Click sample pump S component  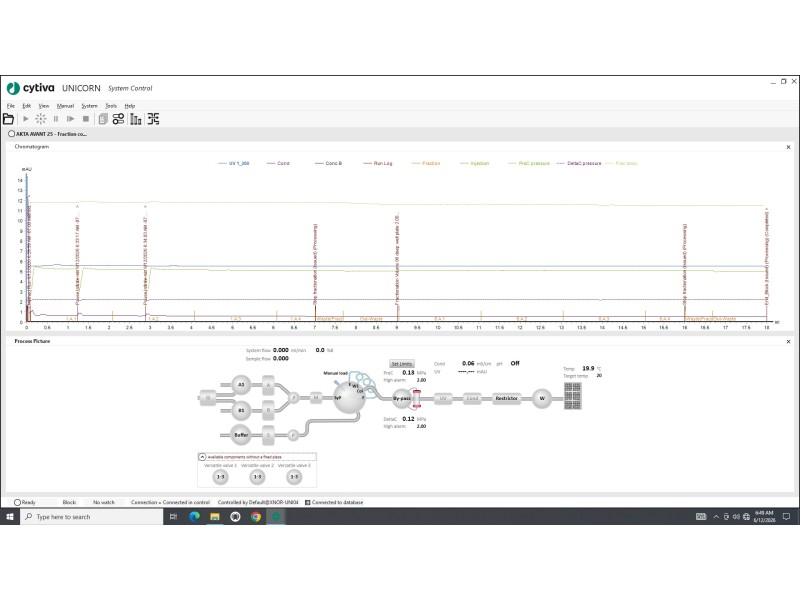pos(268,435)
